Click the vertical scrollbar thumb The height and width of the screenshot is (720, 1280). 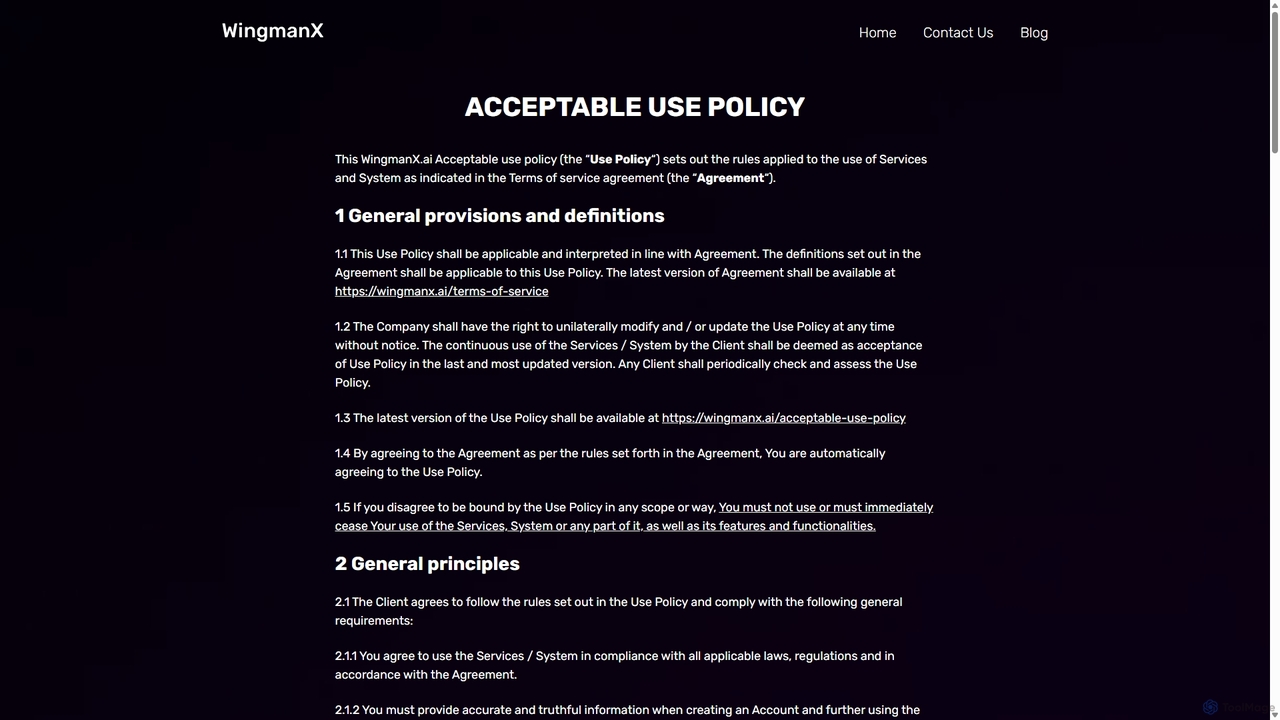point(1274,82)
